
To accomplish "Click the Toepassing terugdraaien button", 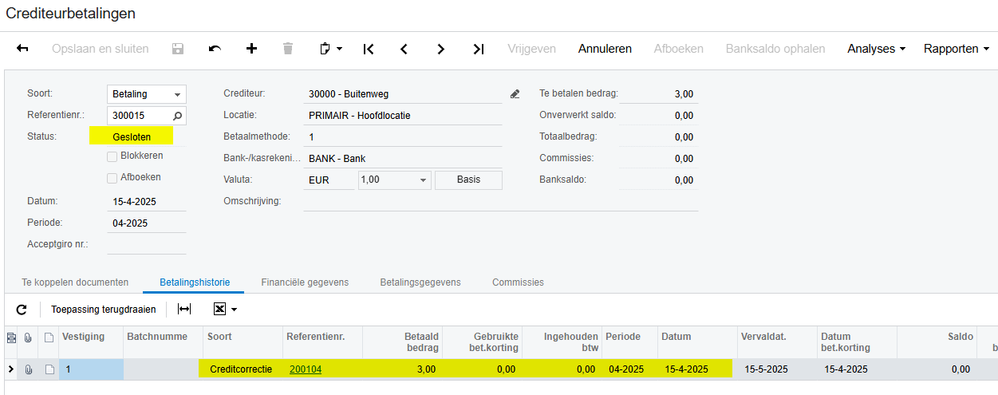I will coord(104,309).
